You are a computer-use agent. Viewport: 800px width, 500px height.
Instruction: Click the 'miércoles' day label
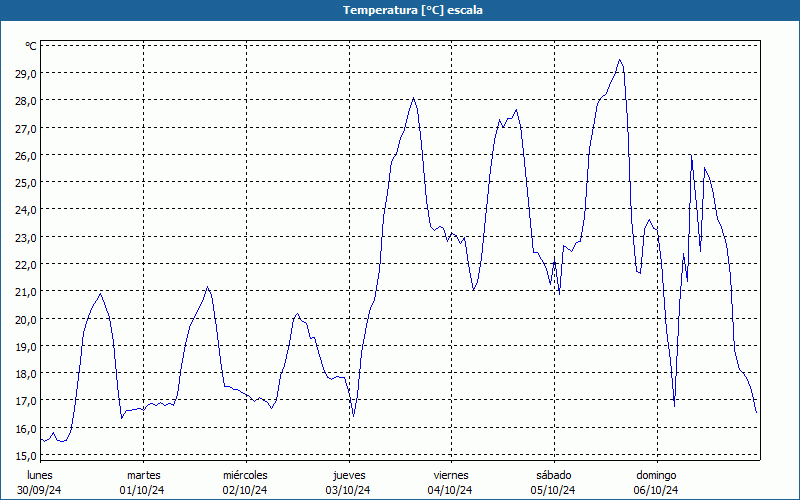(x=245, y=475)
